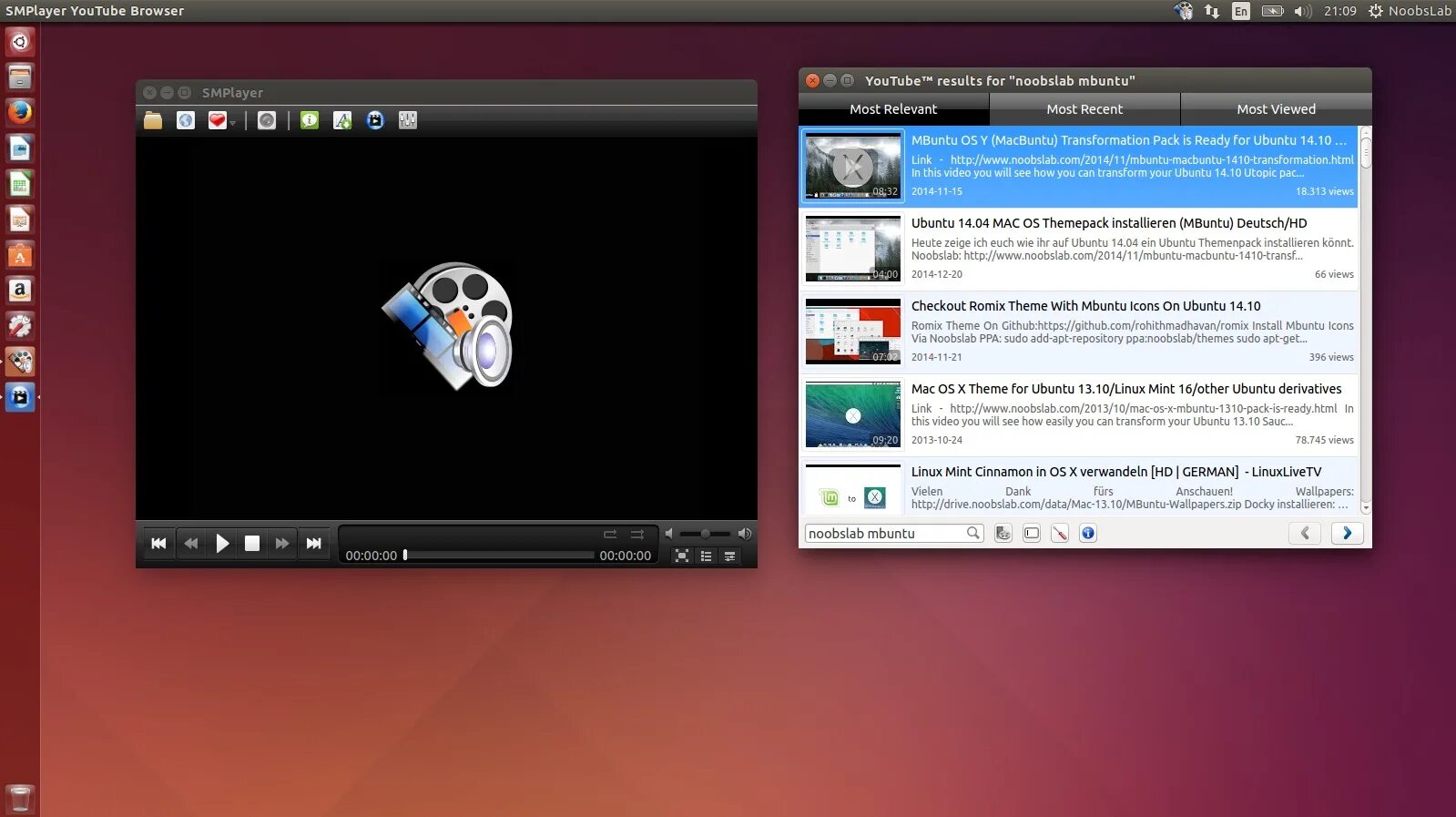Click 'Checkout Romix Theme With Mbuntu Icons' title
The width and height of the screenshot is (1456, 817).
click(x=1086, y=306)
